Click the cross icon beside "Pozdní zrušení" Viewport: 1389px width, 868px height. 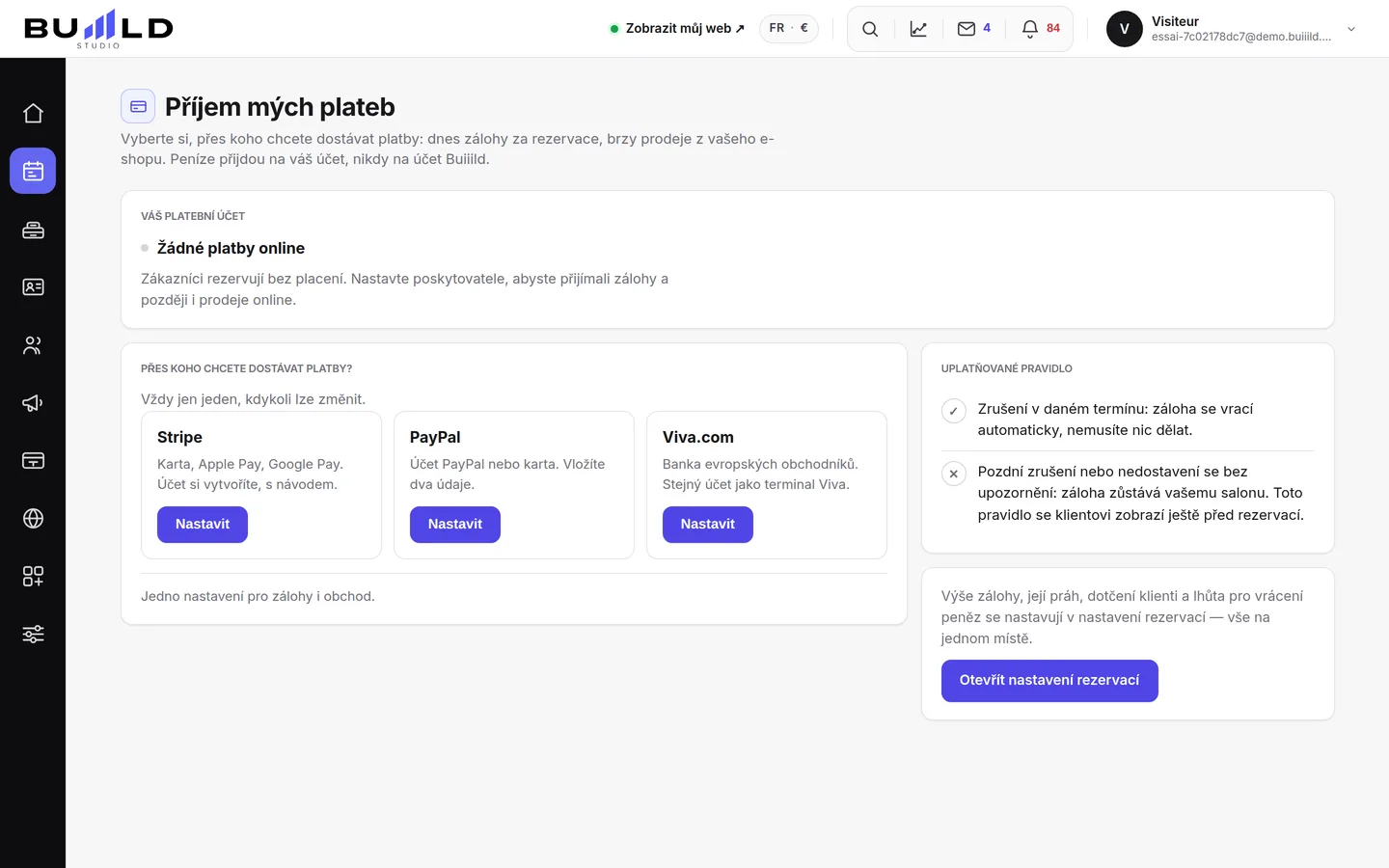click(954, 474)
